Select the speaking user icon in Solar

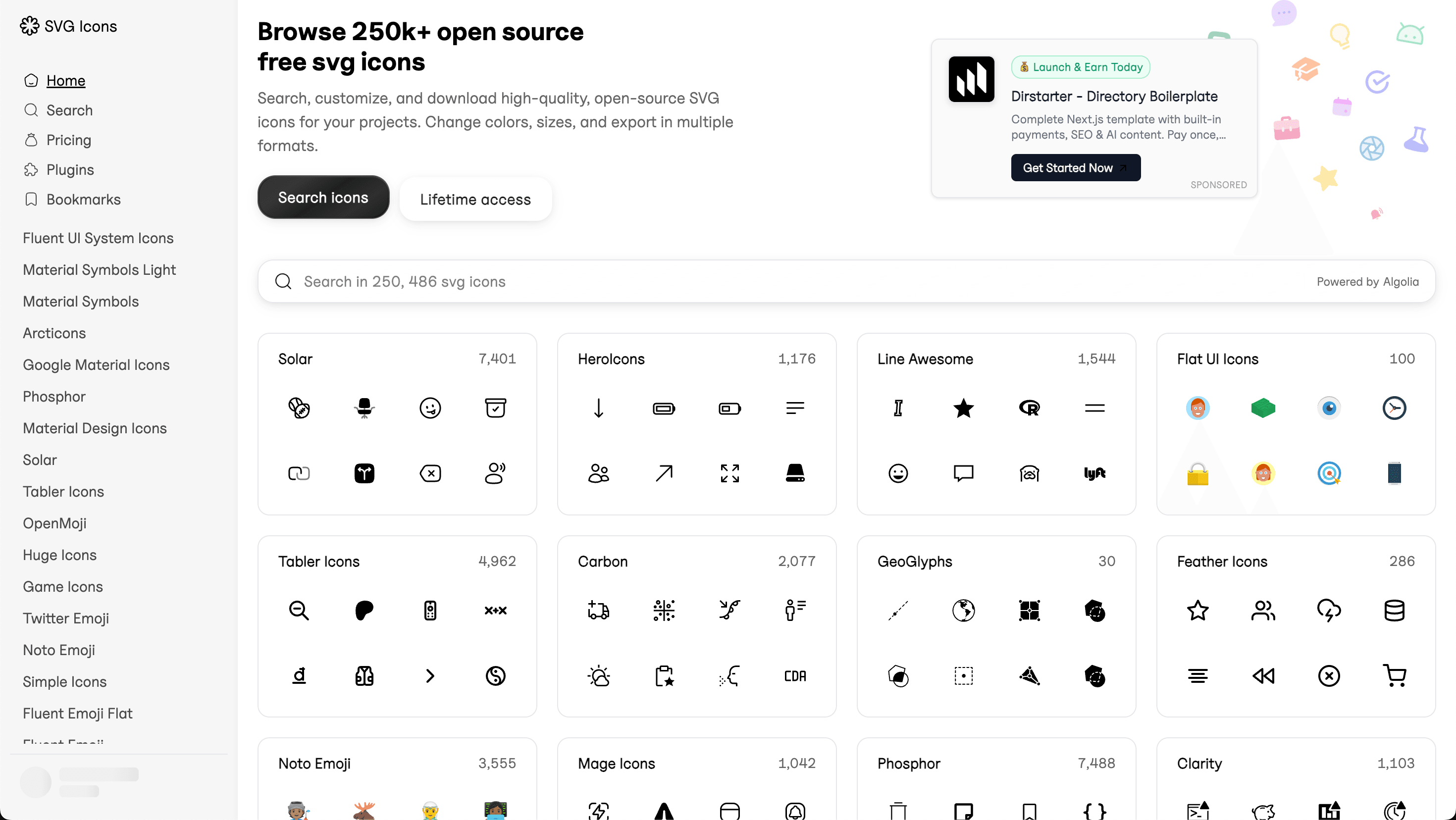(496, 473)
